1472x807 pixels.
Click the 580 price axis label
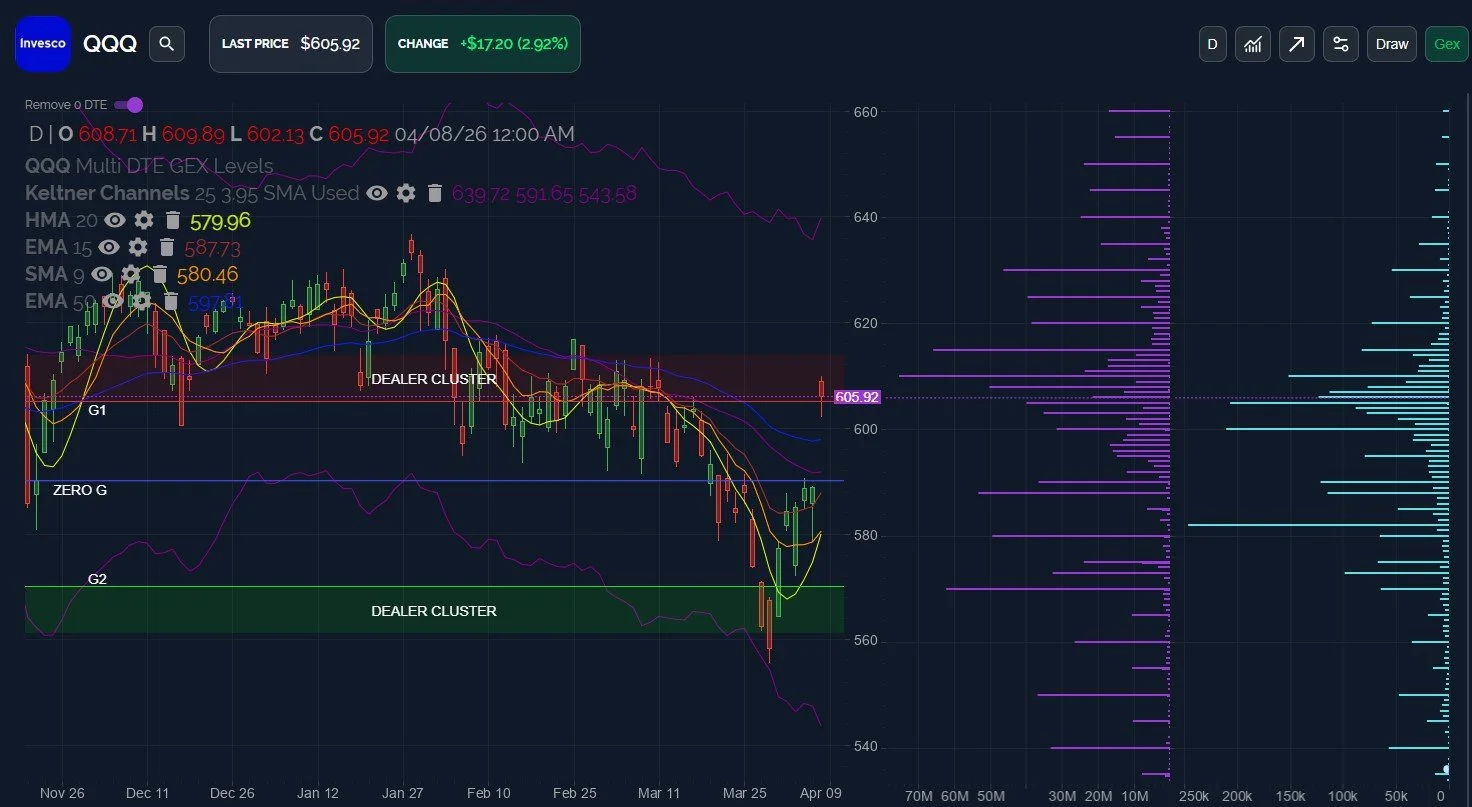tap(866, 535)
